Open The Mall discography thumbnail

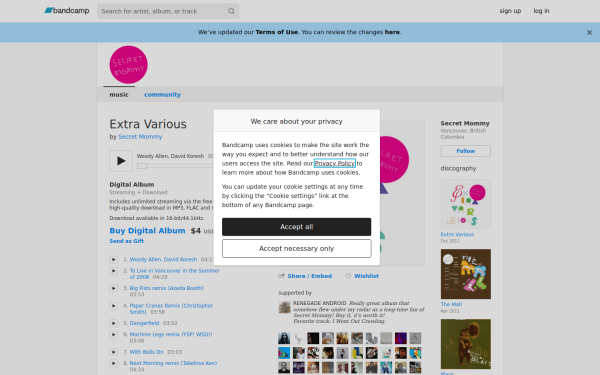point(466,274)
